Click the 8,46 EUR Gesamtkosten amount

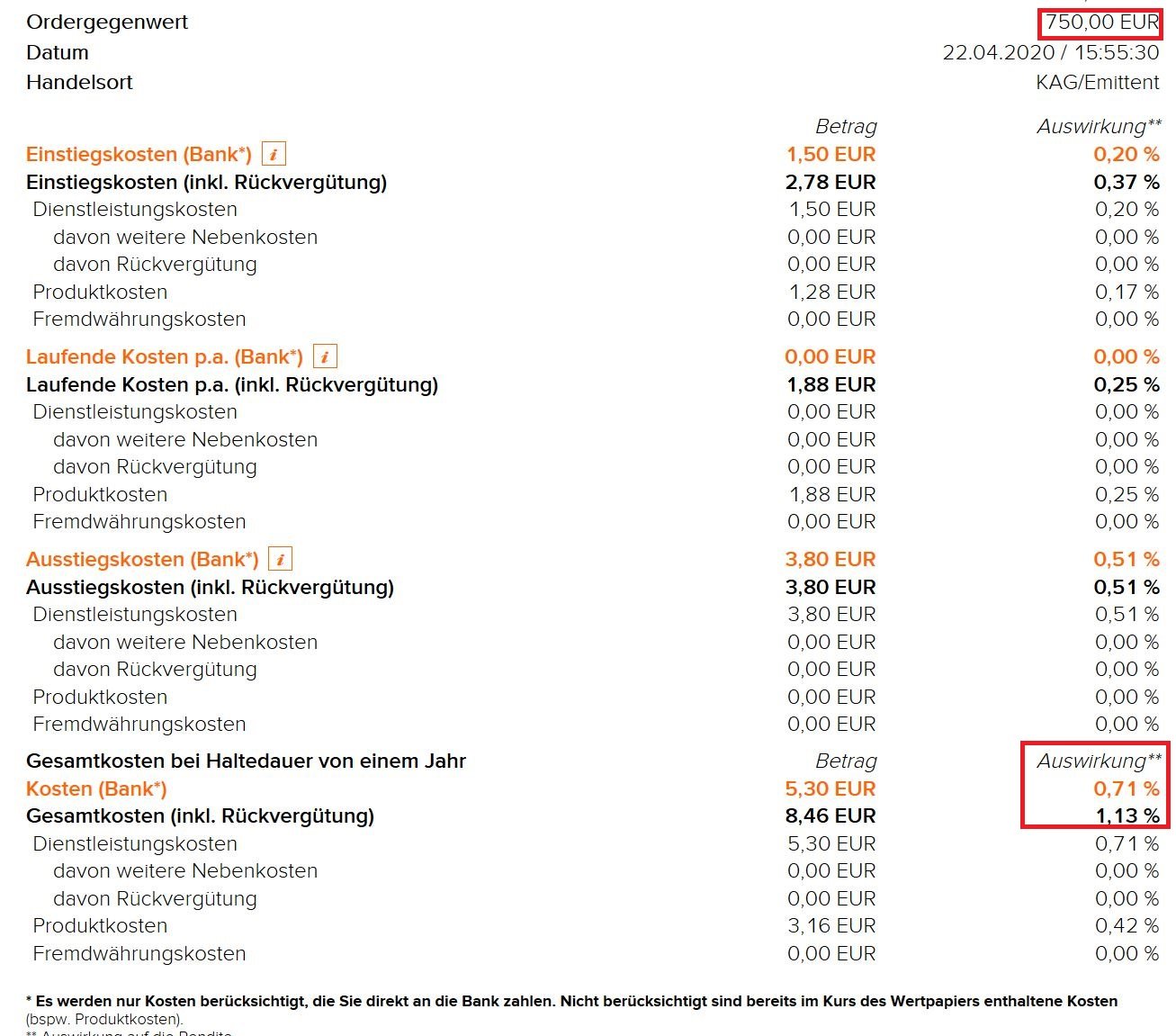pyautogui.click(x=830, y=816)
